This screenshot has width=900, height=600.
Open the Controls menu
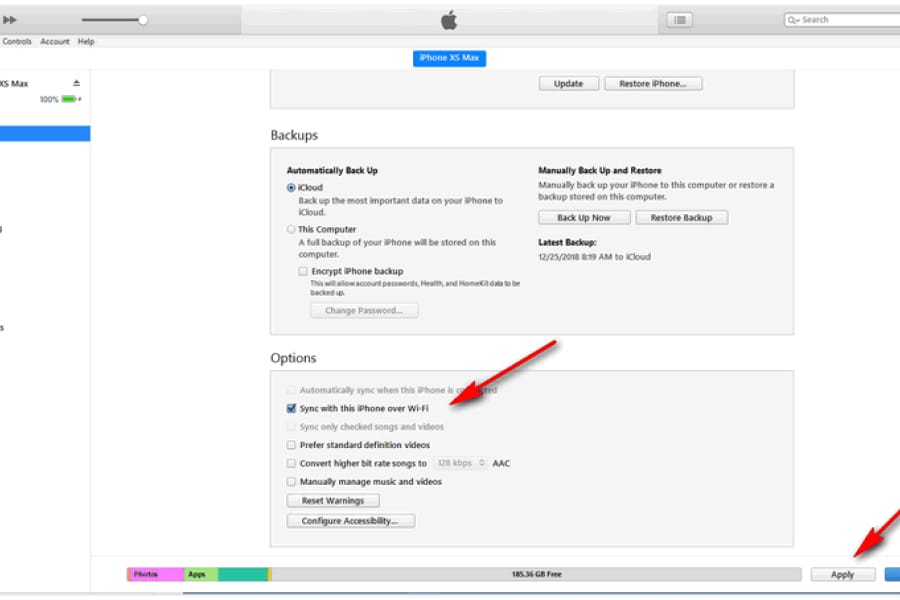[17, 41]
